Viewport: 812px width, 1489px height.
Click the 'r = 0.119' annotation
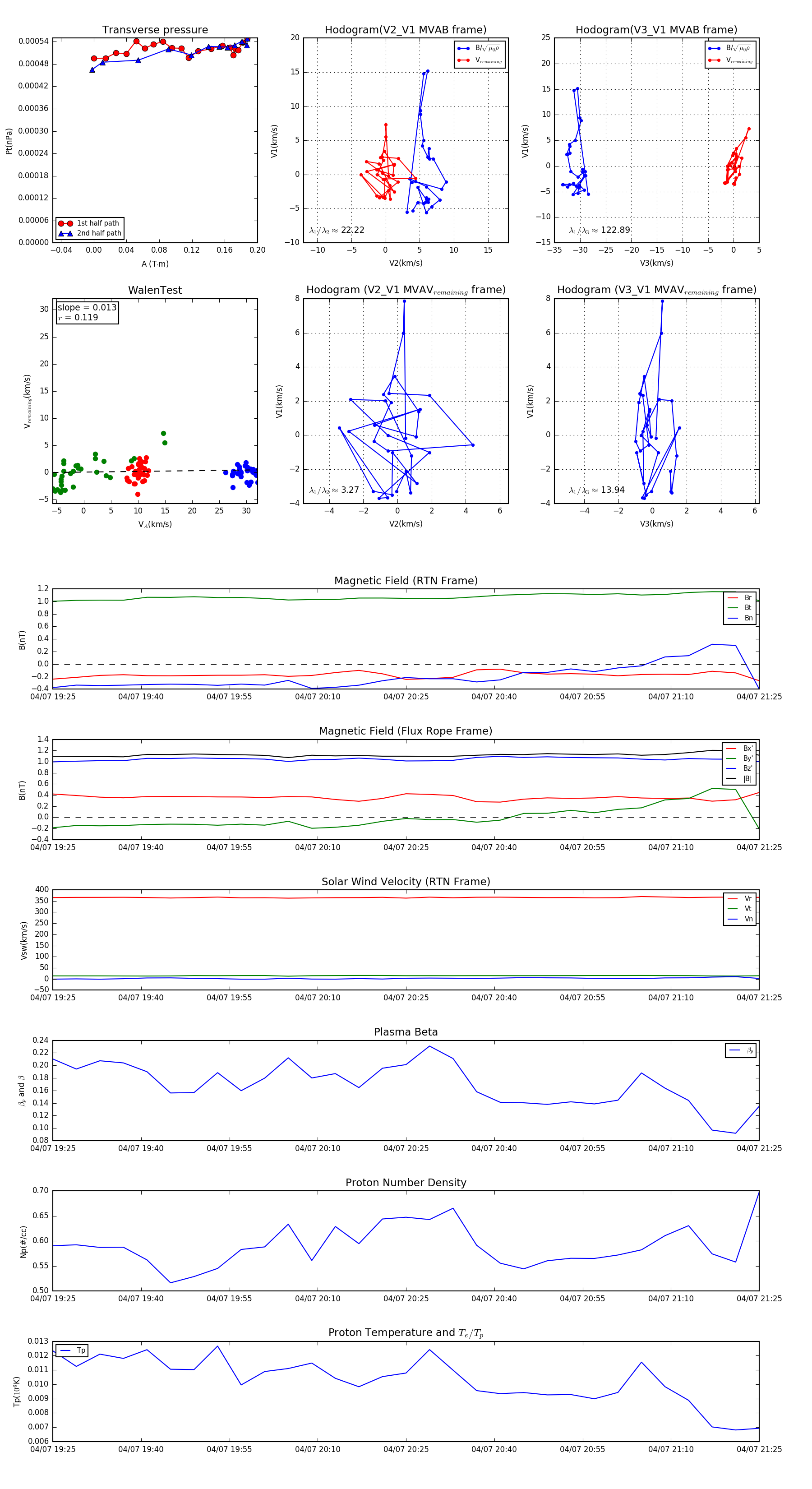click(x=78, y=317)
